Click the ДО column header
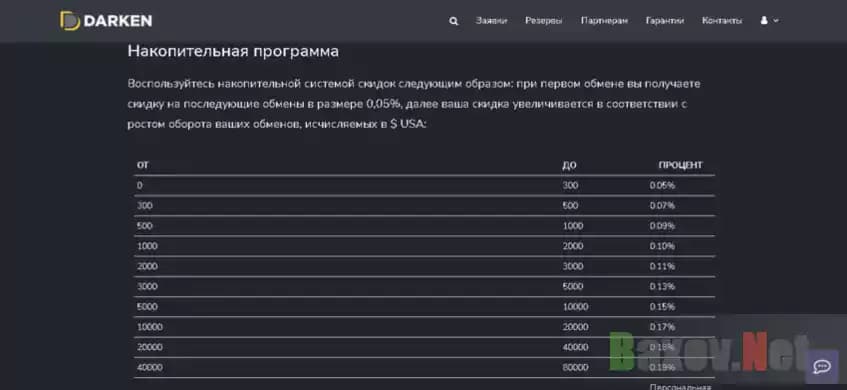847x390 pixels. tap(569, 165)
